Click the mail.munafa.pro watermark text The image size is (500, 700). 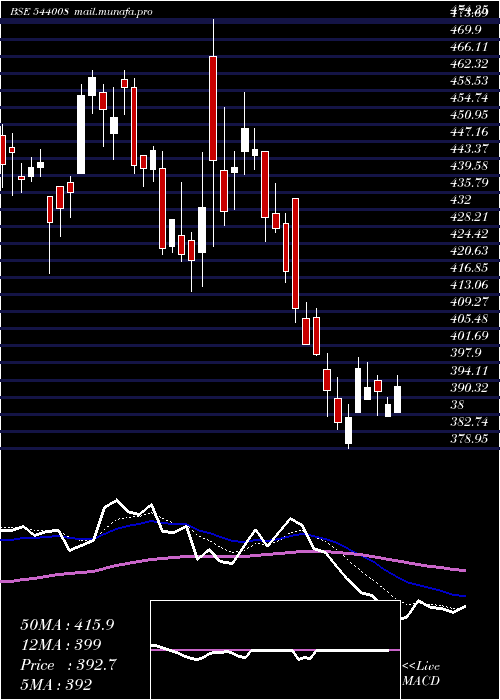tap(112, 12)
